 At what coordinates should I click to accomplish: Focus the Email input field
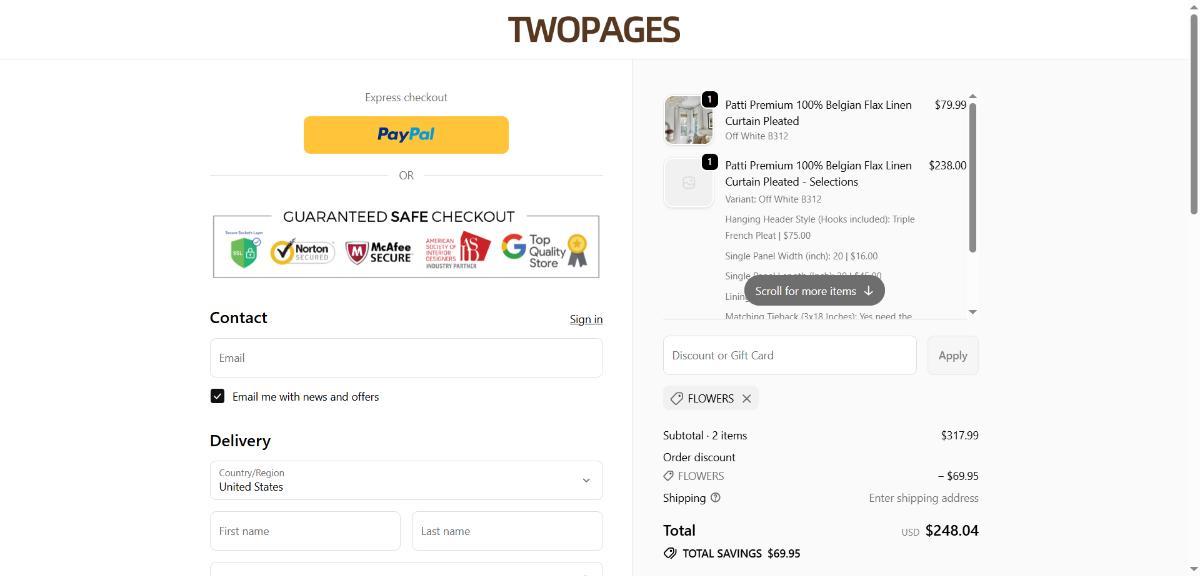[406, 358]
